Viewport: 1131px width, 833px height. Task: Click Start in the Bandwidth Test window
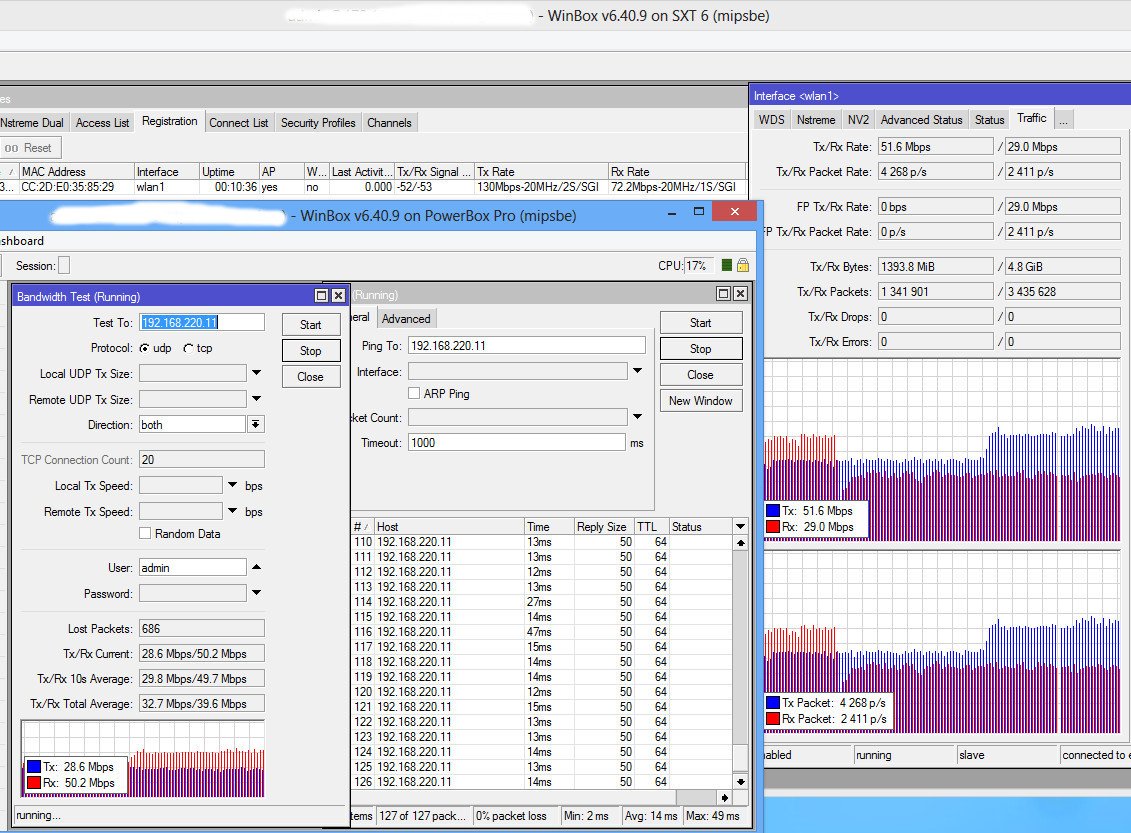(x=311, y=325)
